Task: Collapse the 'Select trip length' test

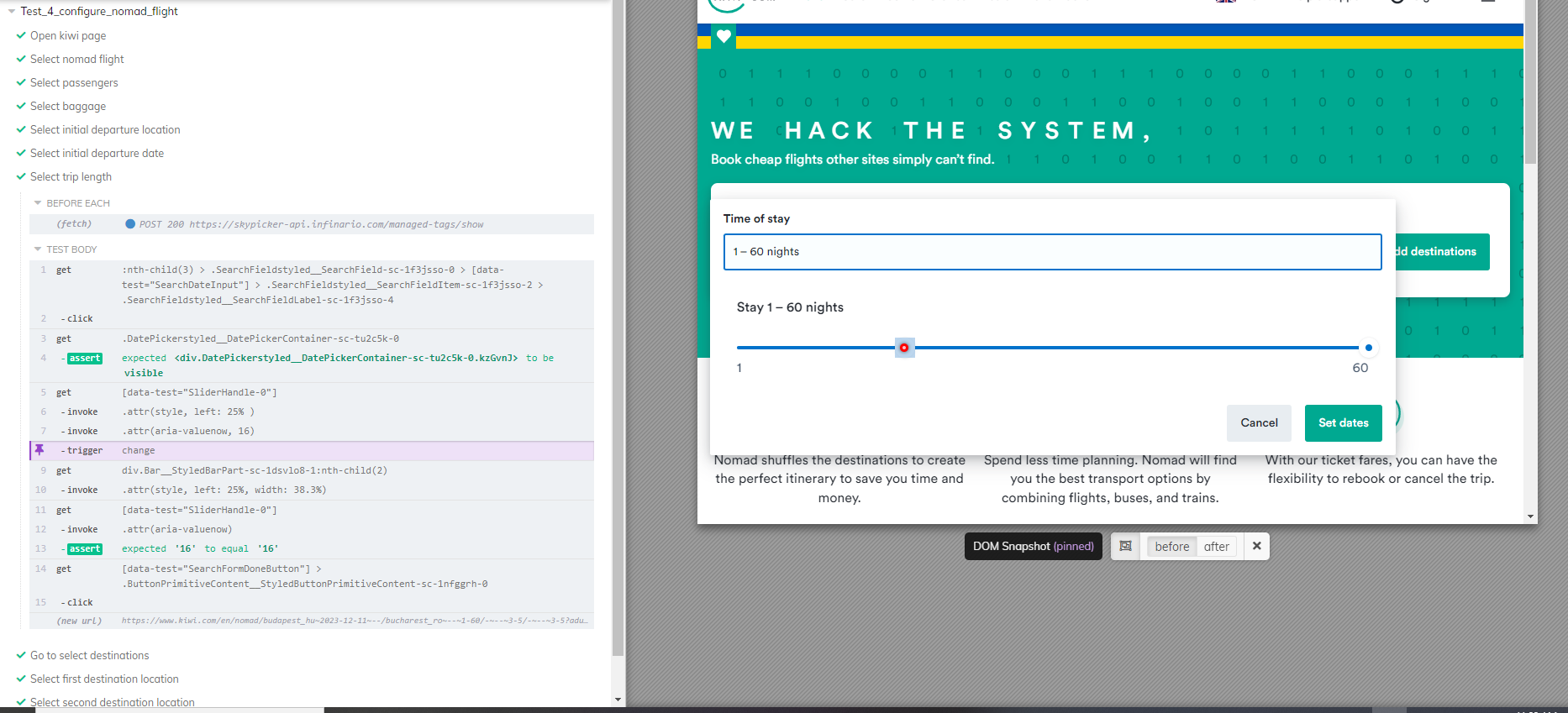Action: click(71, 176)
